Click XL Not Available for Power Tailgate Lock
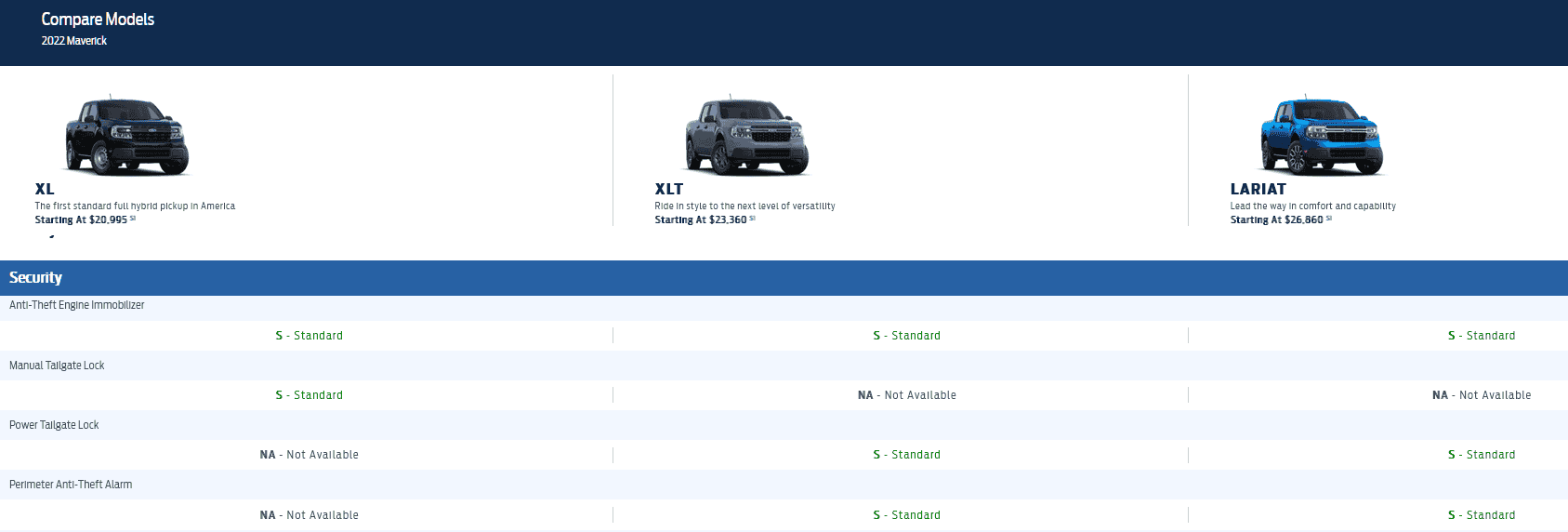1568x532 pixels. (309, 455)
